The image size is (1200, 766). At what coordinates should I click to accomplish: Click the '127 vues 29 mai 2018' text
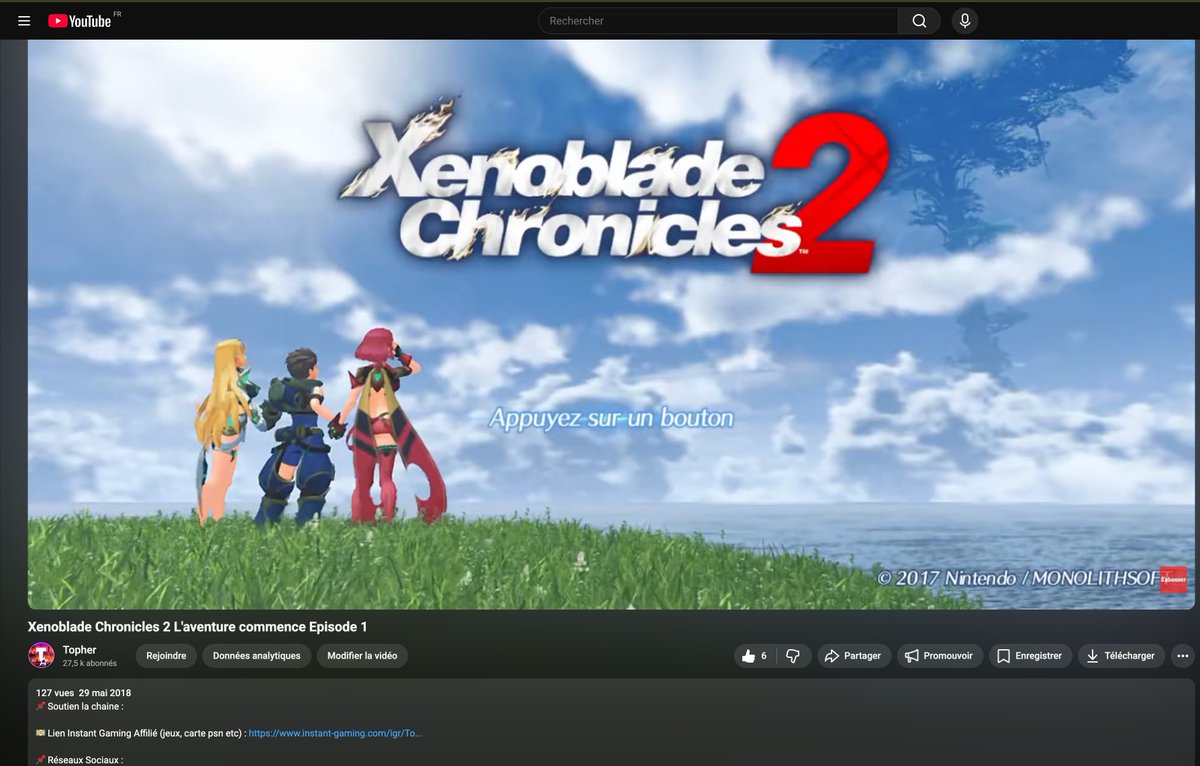[84, 693]
